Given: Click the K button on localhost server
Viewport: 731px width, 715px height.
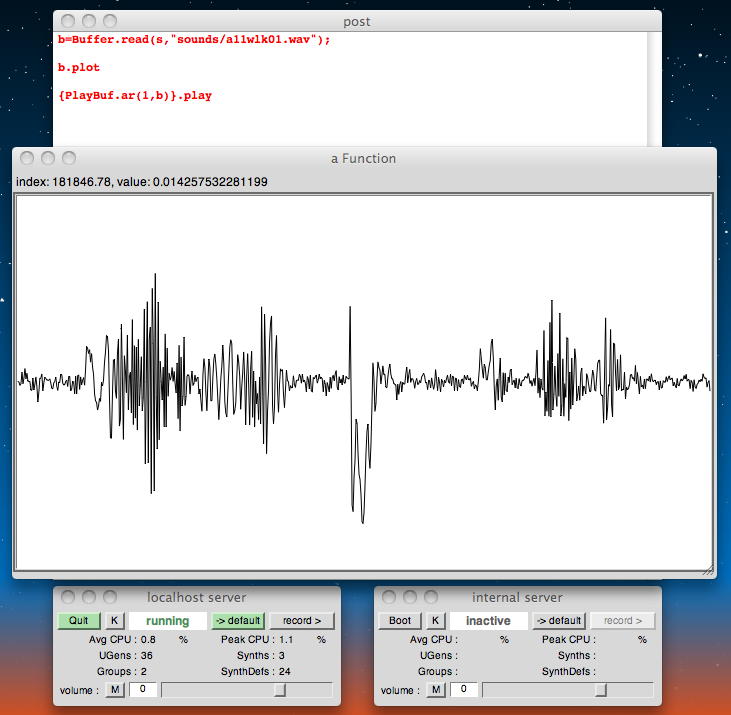Looking at the screenshot, I should coord(114,620).
